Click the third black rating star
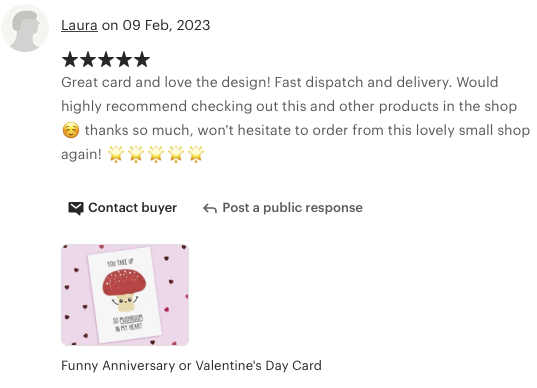The width and height of the screenshot is (537, 388). [106, 60]
